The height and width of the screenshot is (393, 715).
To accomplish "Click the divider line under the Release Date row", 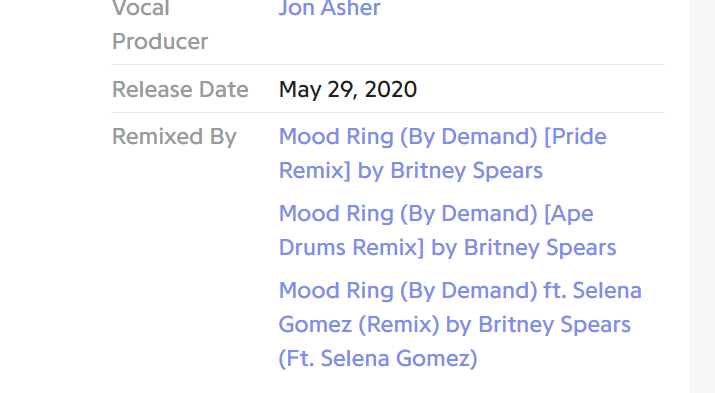I will coord(388,112).
